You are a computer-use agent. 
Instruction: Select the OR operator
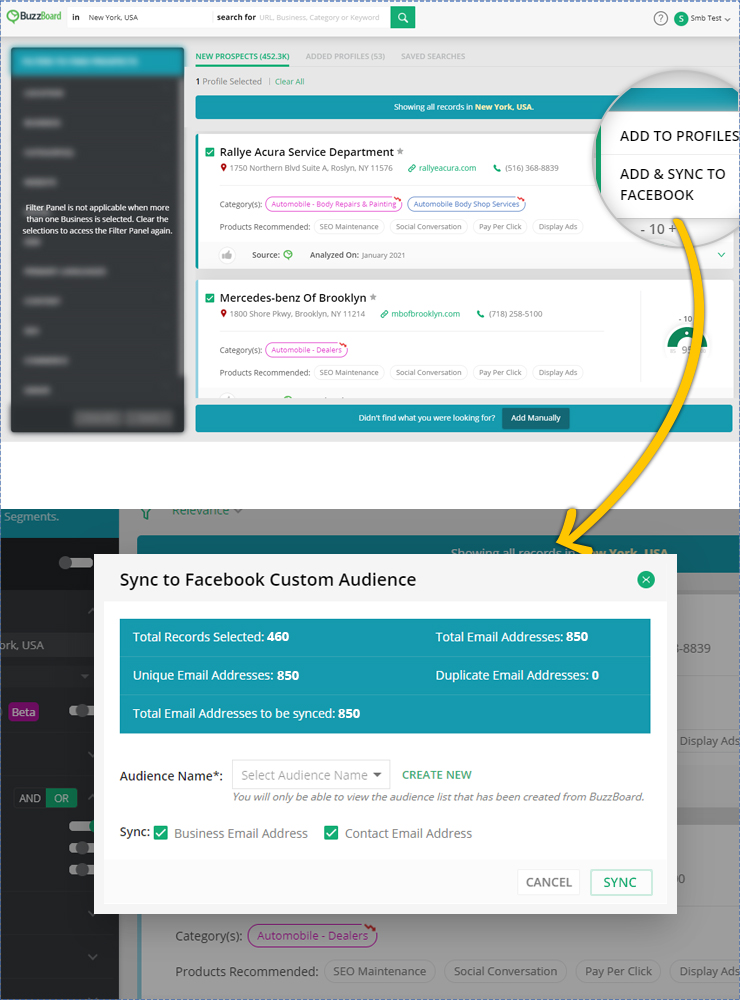[61, 798]
